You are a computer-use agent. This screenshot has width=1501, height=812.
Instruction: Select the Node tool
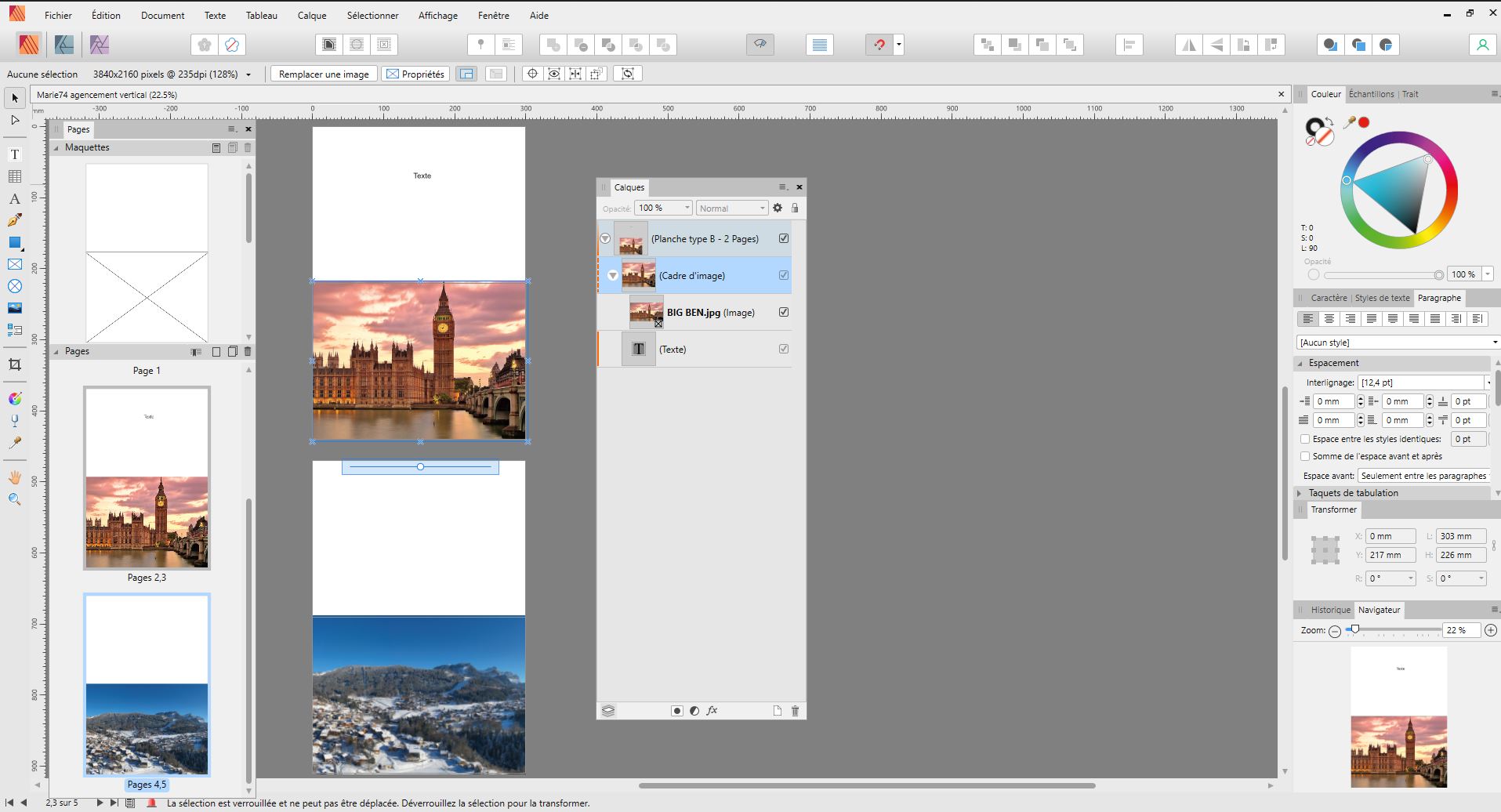pos(15,120)
